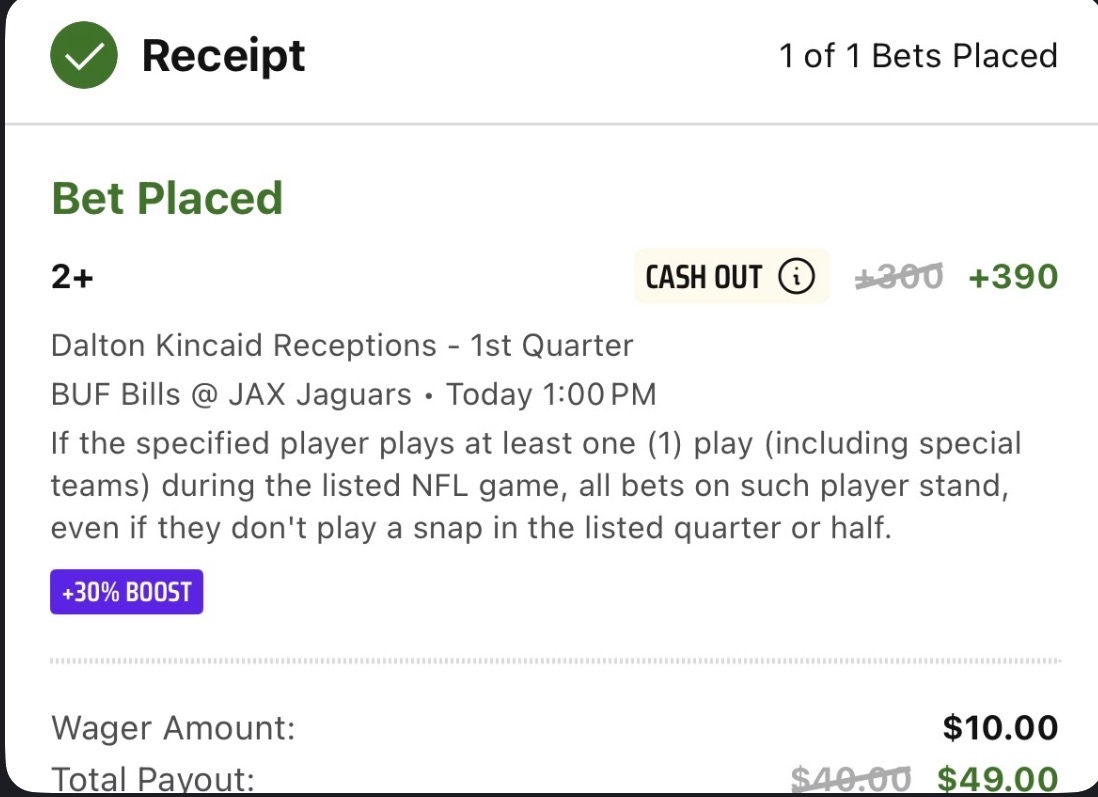Tap the info icon beside Cash Out
The width and height of the screenshot is (1098, 797).
[796, 277]
